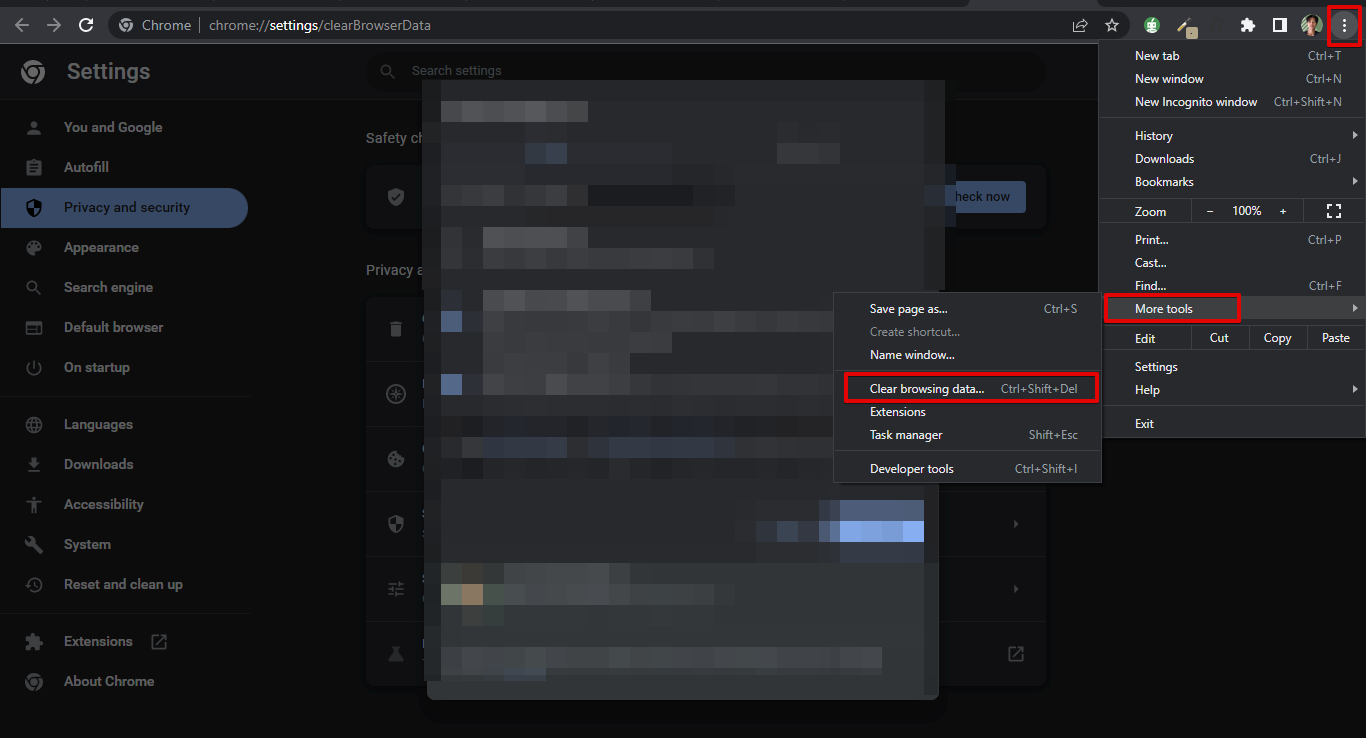Open Task manager from the submenu
The width and height of the screenshot is (1366, 738).
(967, 435)
